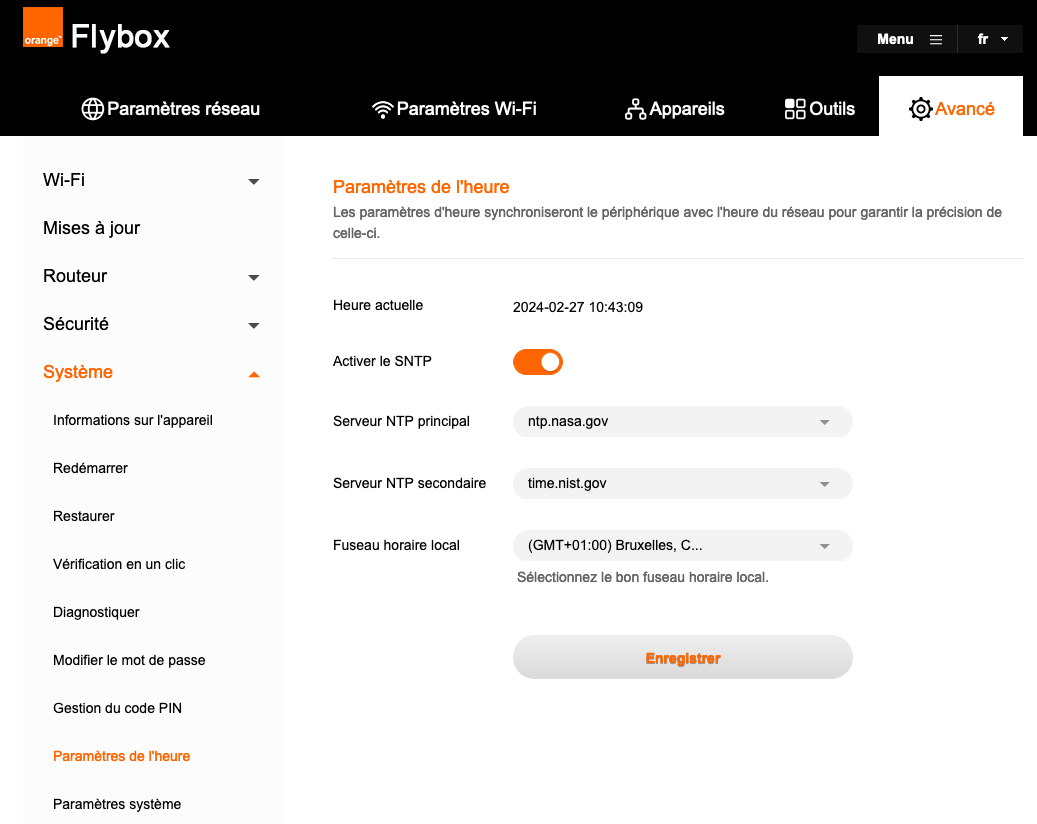
Task: Expand the Routeur sidebar section arrow
Action: click(x=253, y=277)
